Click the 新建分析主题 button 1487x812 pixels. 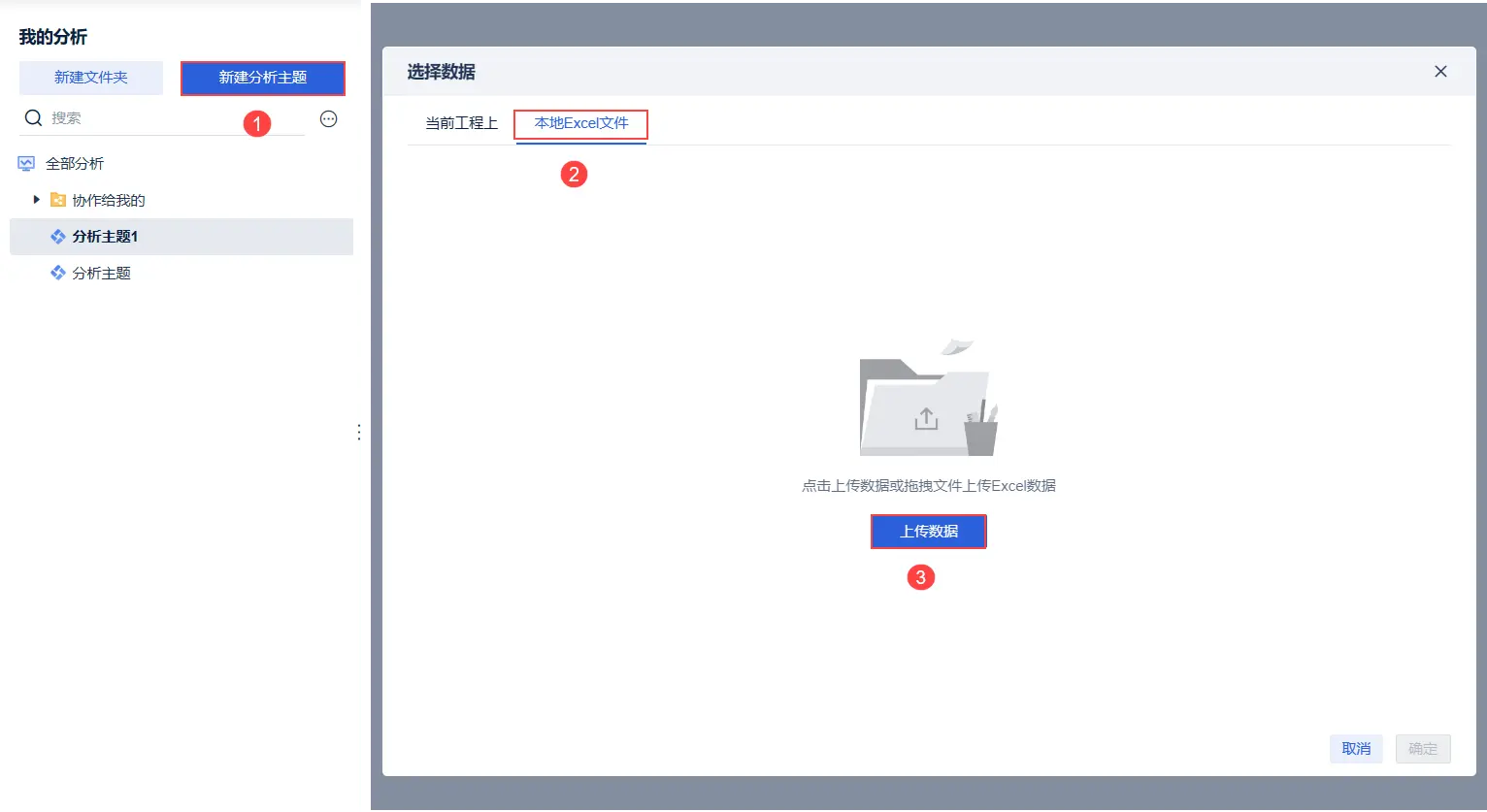263,78
